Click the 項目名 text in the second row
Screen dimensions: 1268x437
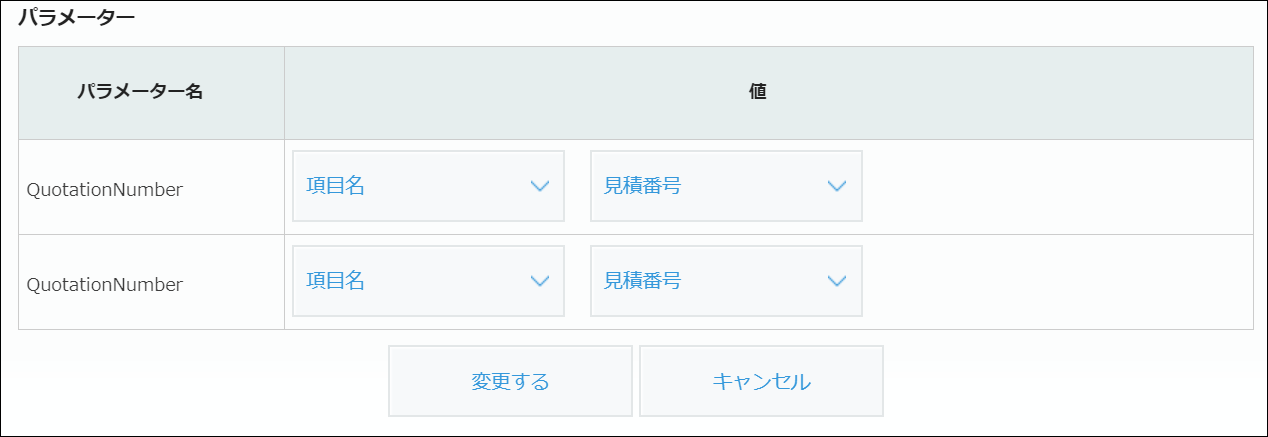[335, 281]
